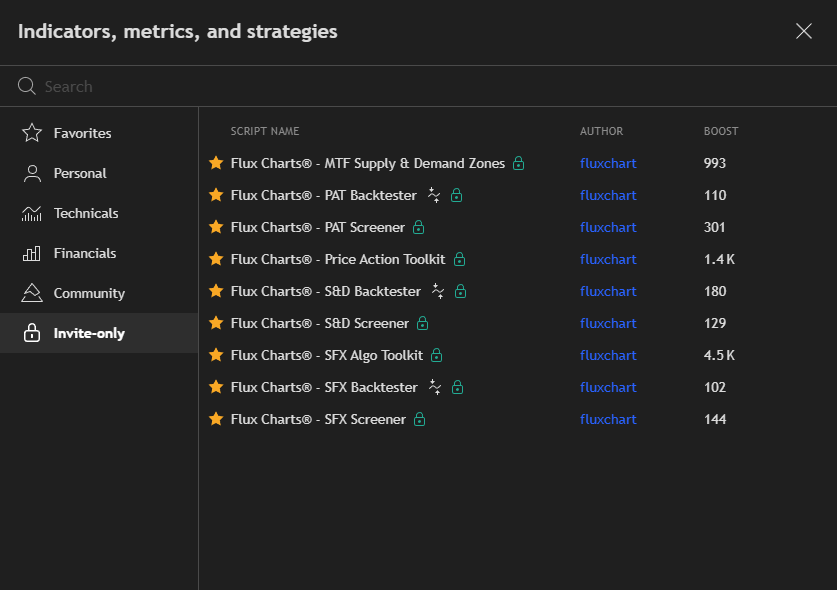The image size is (837, 590).
Task: Open fluxchart author link on Price Action Toolkit row
Action: (x=608, y=259)
